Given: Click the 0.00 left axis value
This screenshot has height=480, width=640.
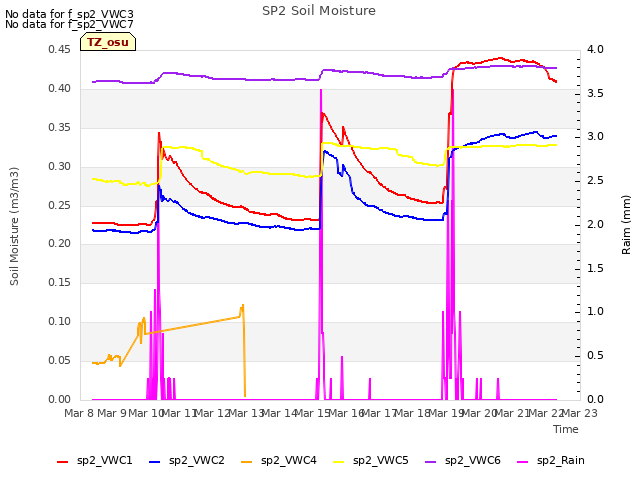Looking at the screenshot, I should point(60,399).
